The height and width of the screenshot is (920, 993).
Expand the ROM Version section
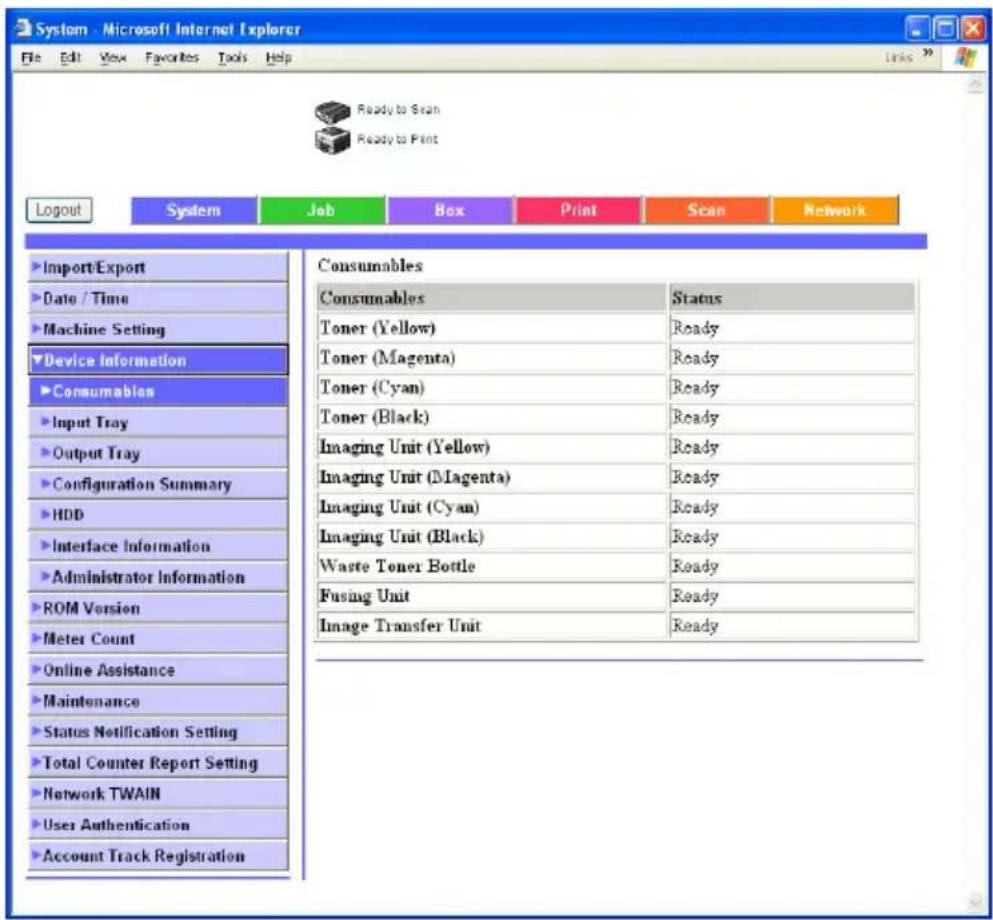tap(158, 608)
